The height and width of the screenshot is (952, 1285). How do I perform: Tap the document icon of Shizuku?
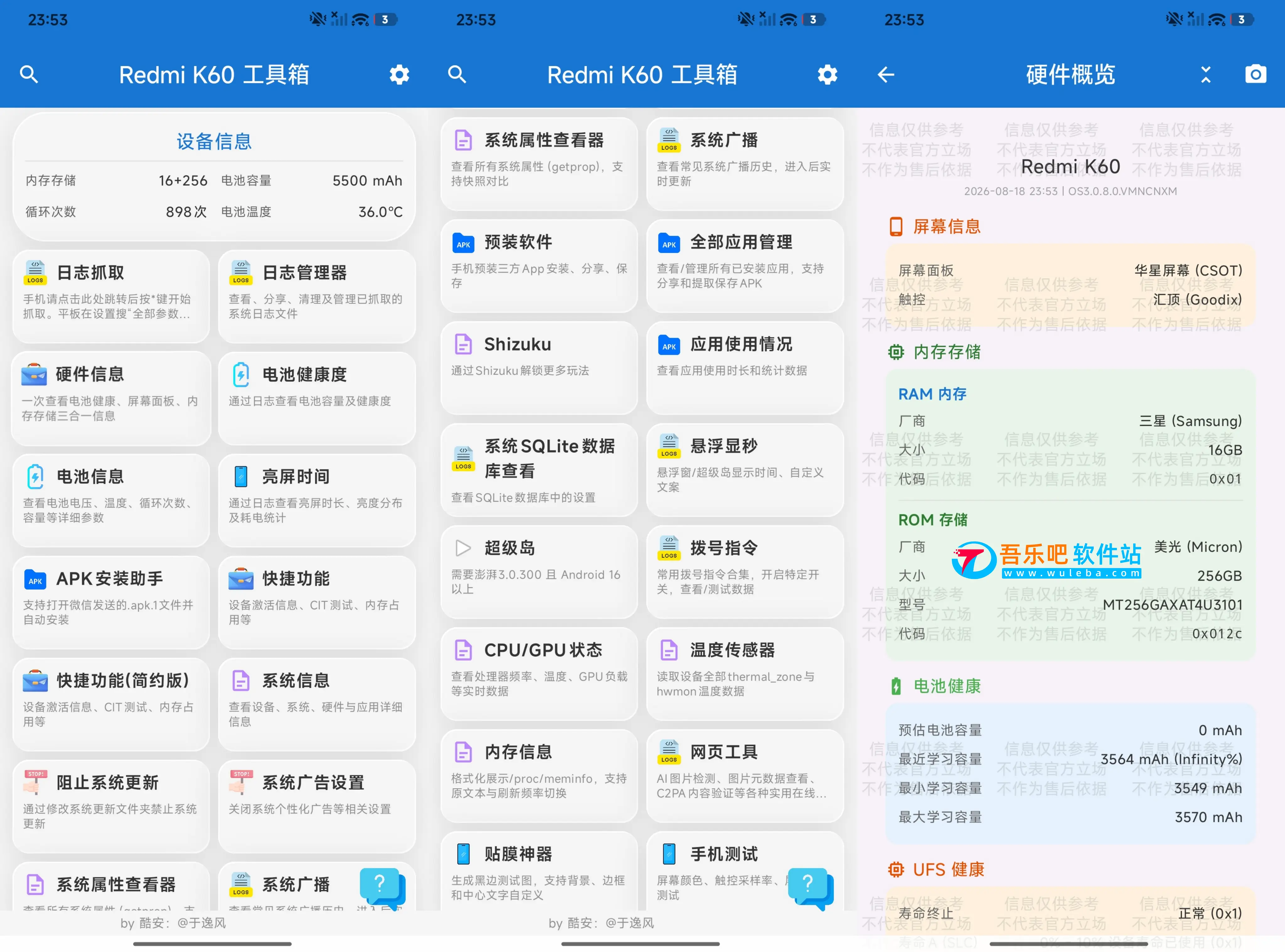point(463,344)
